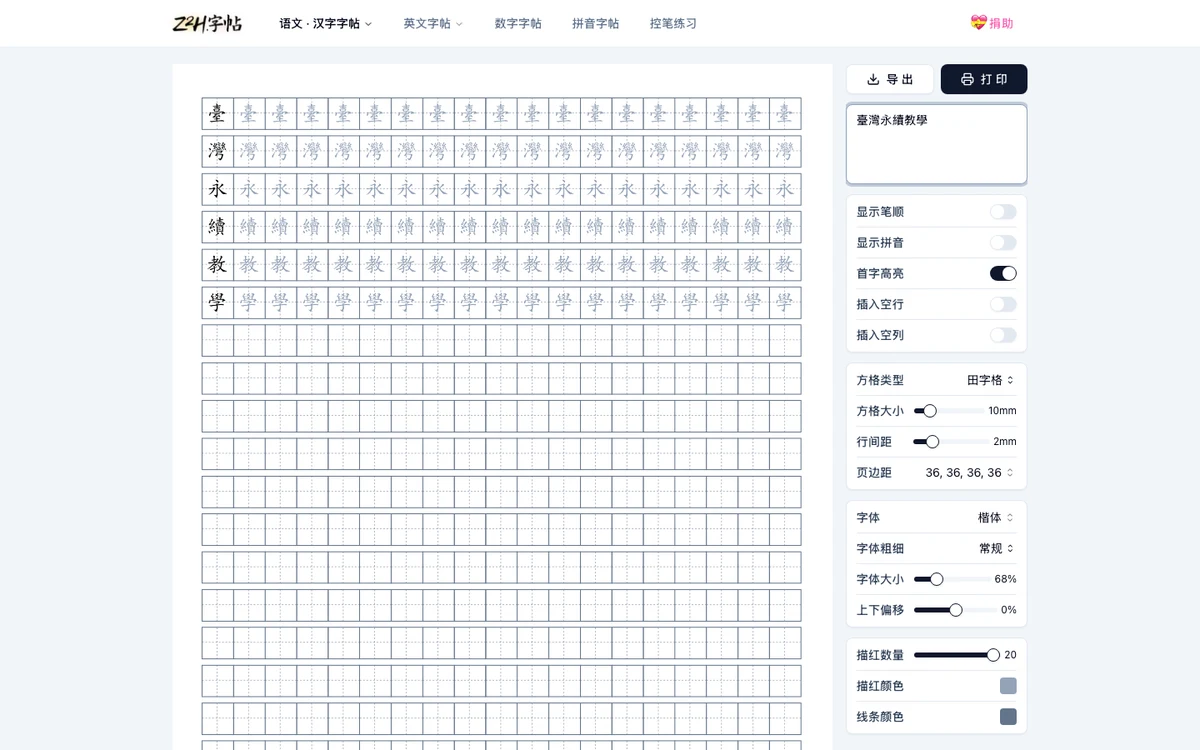Click the highlighted first 學 character cell

coord(217,303)
